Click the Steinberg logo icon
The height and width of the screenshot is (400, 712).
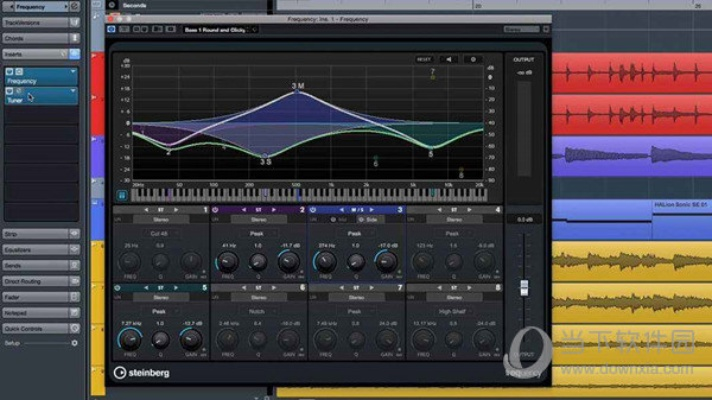click(120, 373)
